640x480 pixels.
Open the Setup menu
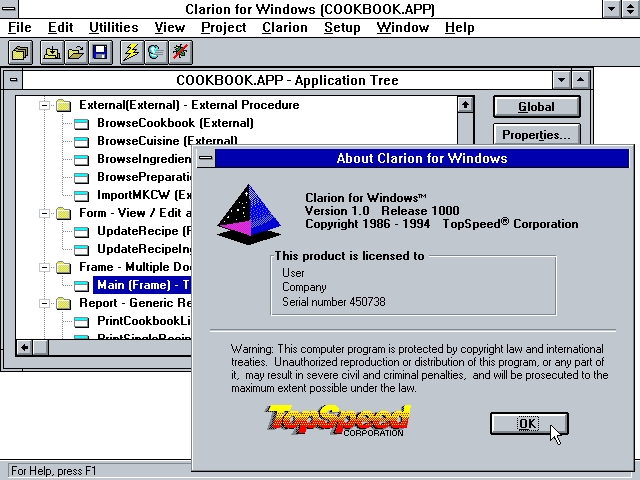click(342, 27)
